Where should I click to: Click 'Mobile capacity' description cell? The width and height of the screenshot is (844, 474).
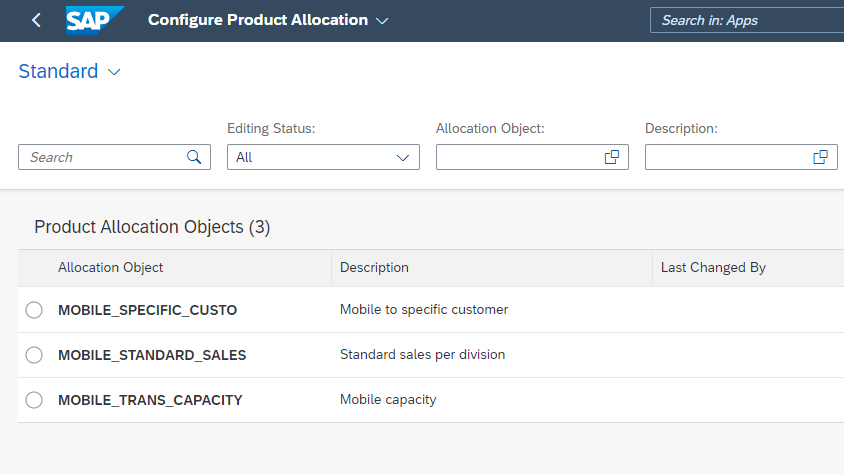[388, 400]
